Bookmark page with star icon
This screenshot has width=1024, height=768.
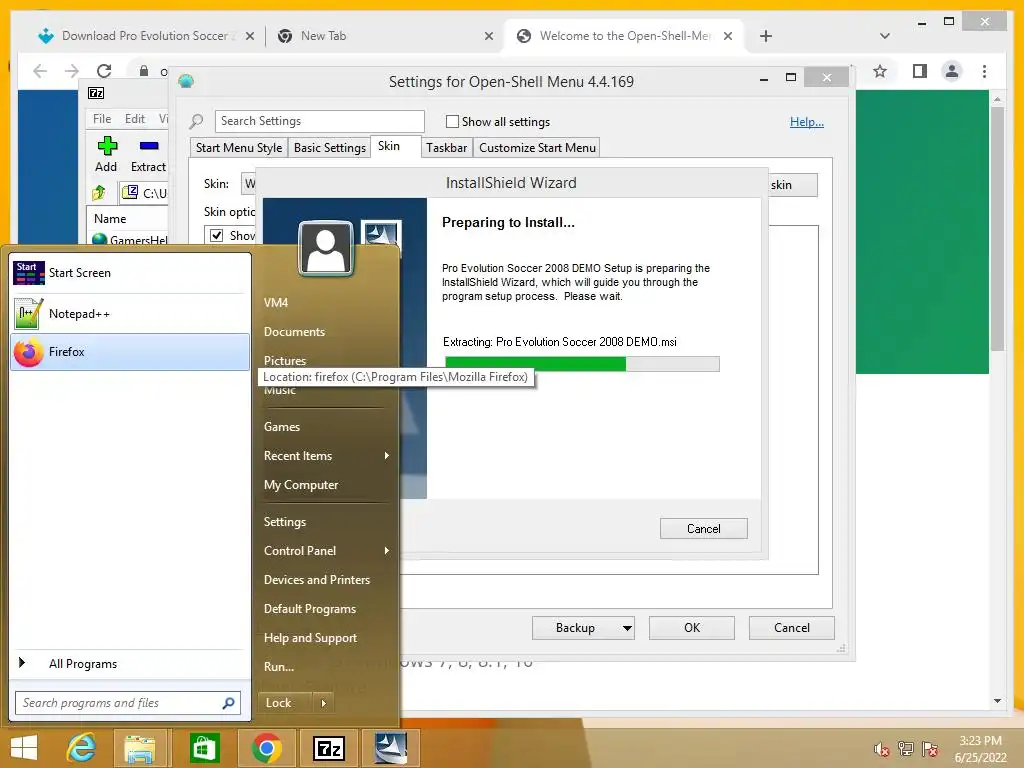pos(880,71)
